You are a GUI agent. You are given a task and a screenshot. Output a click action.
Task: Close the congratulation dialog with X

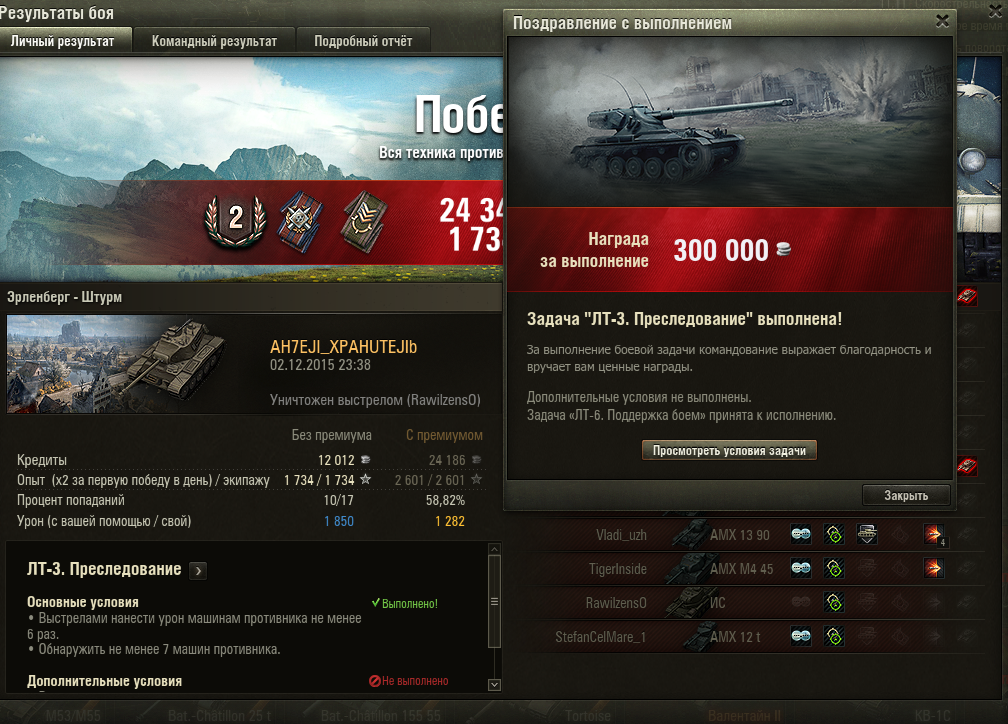[x=942, y=21]
